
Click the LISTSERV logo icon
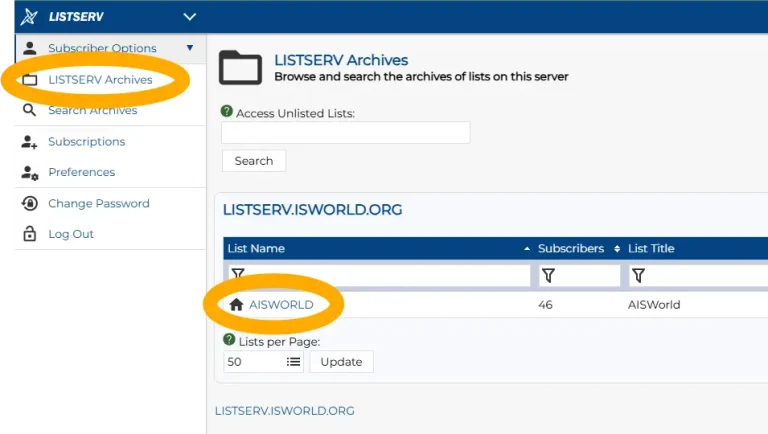(x=29, y=17)
